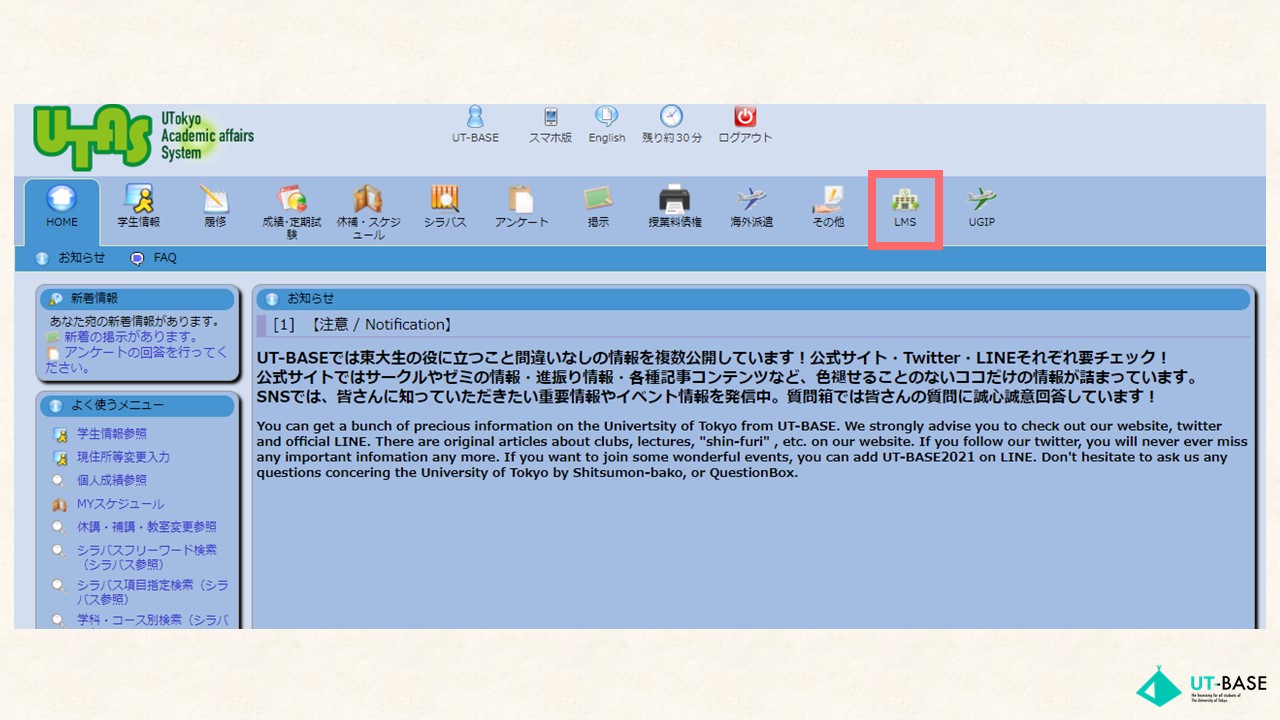Image resolution: width=1280 pixels, height=720 pixels.
Task: Go to the 掲示 bulletin tab
Action: [x=598, y=208]
